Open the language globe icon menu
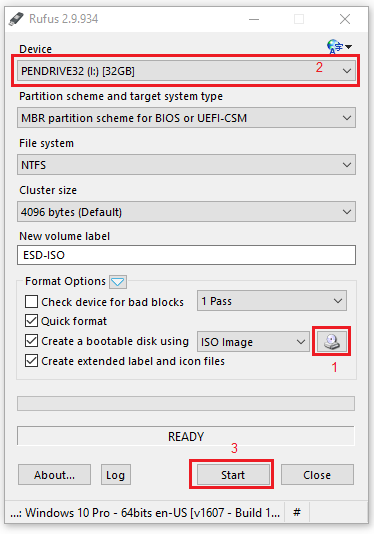The height and width of the screenshot is (534, 374). (339, 46)
